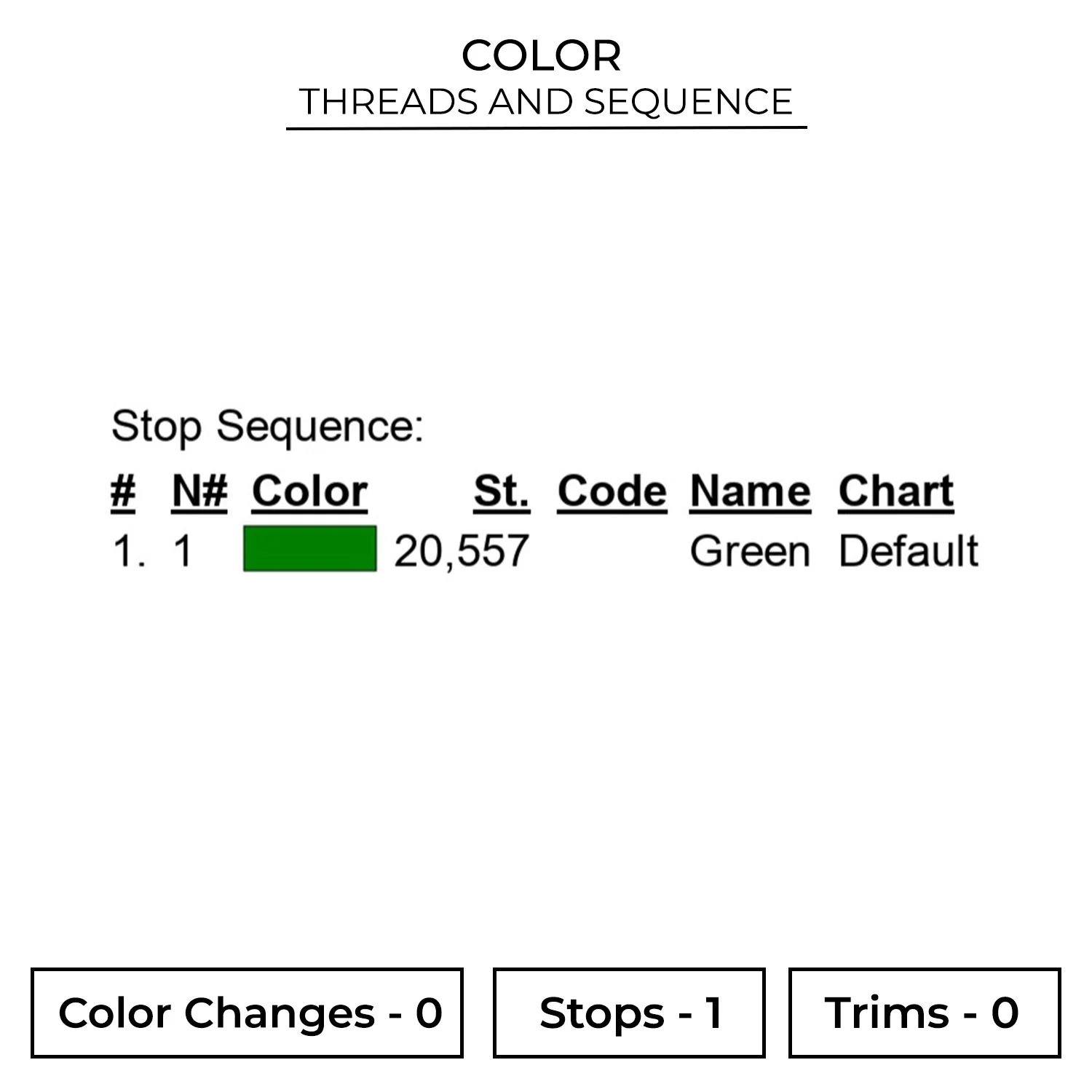Select the Chart column header
The image size is (1092, 1092).
pos(896,492)
